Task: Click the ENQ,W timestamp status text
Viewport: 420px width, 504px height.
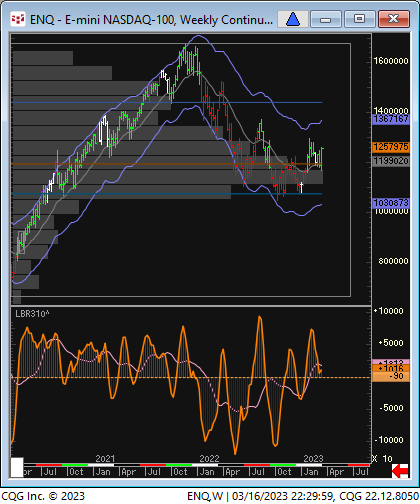Action: (x=302, y=496)
